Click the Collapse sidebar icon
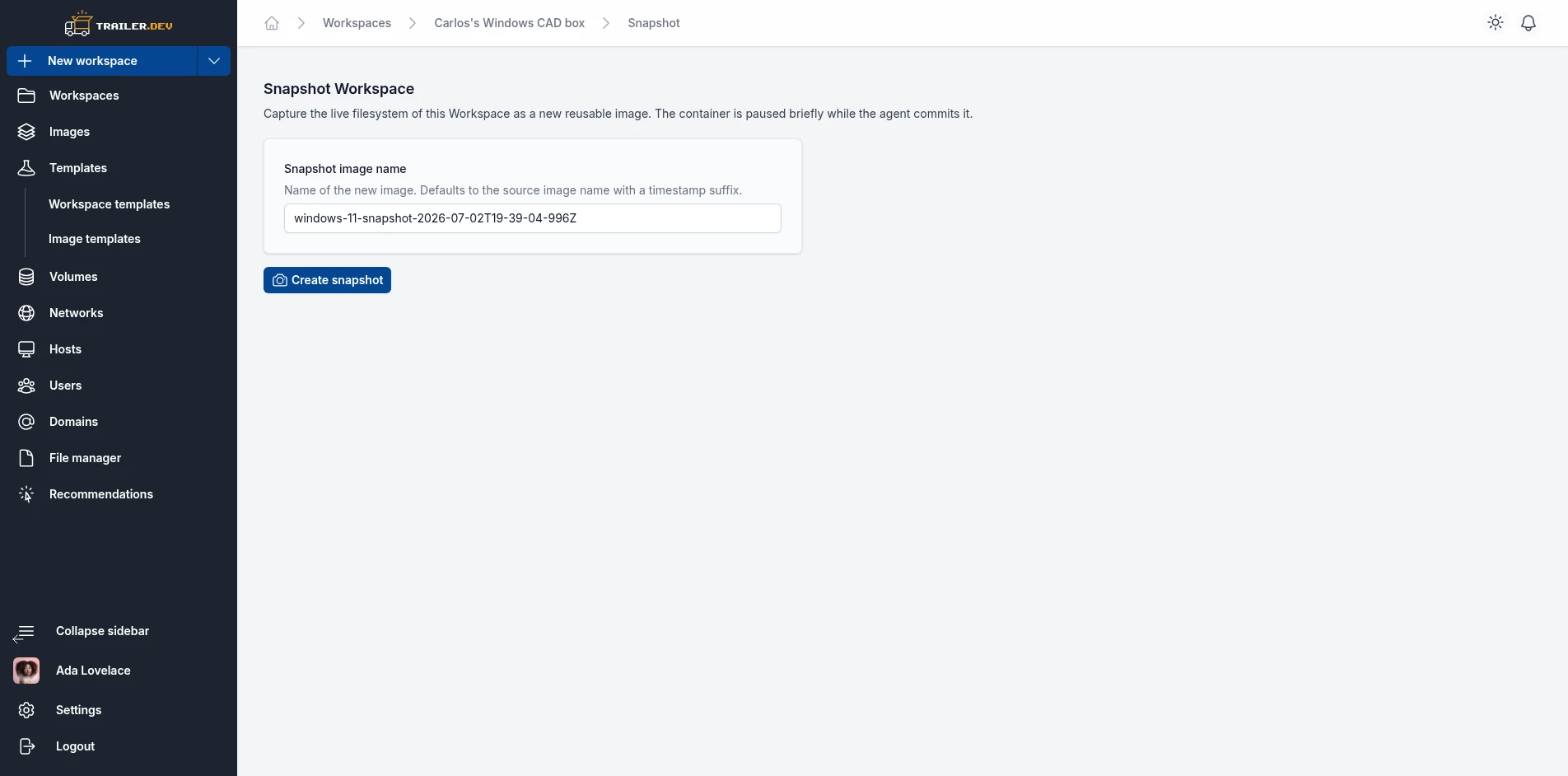The width and height of the screenshot is (1568, 776). 24,633
